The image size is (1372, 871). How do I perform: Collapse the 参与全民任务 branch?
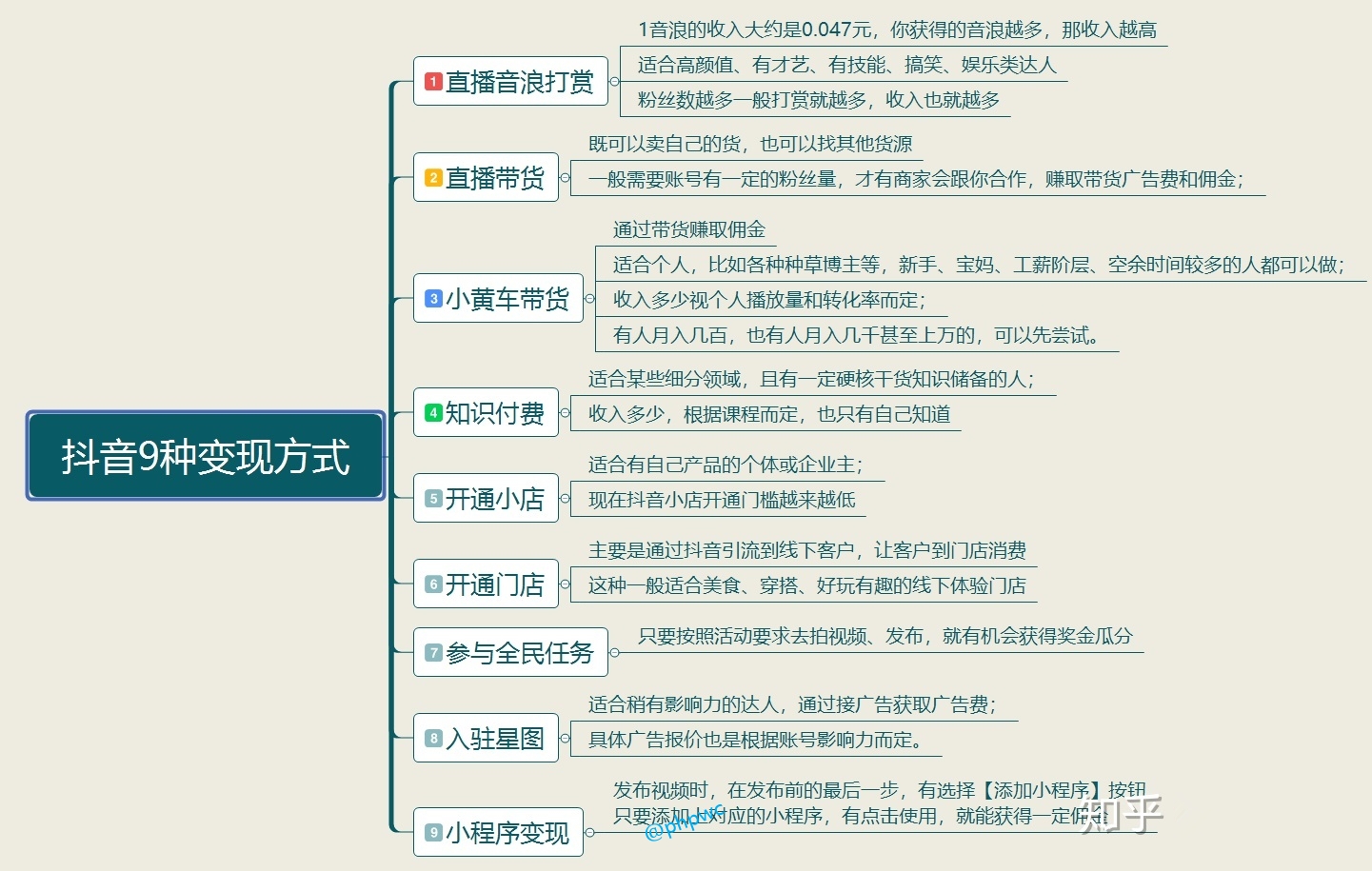click(614, 653)
